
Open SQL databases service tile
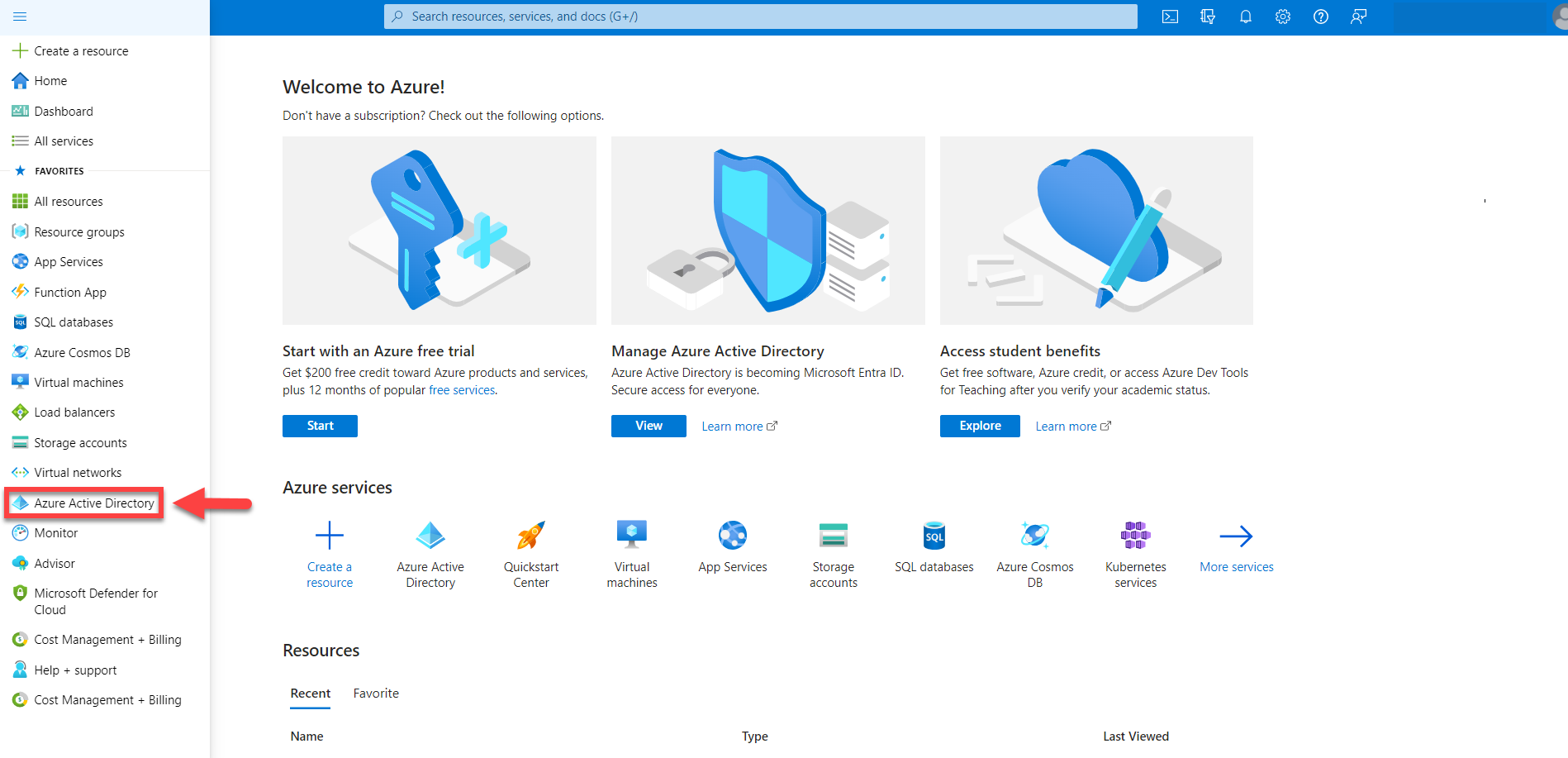click(934, 547)
